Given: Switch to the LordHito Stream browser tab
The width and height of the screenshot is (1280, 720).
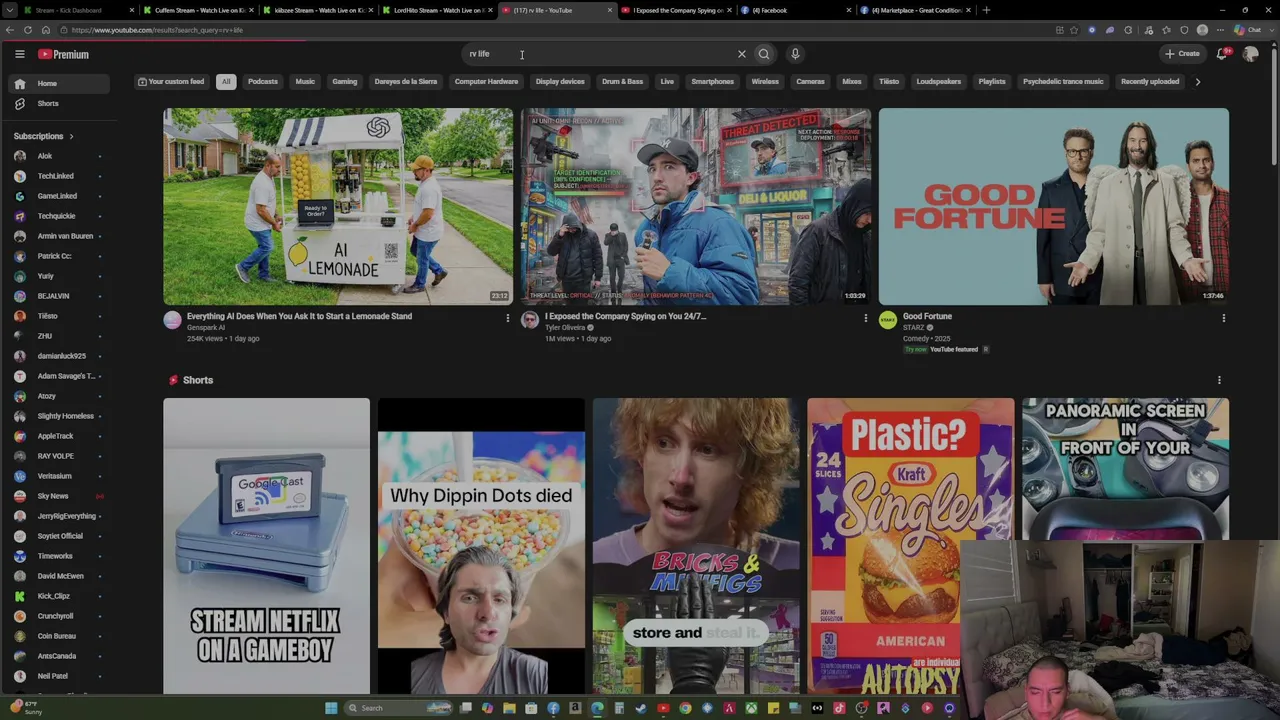Looking at the screenshot, I should point(437,10).
